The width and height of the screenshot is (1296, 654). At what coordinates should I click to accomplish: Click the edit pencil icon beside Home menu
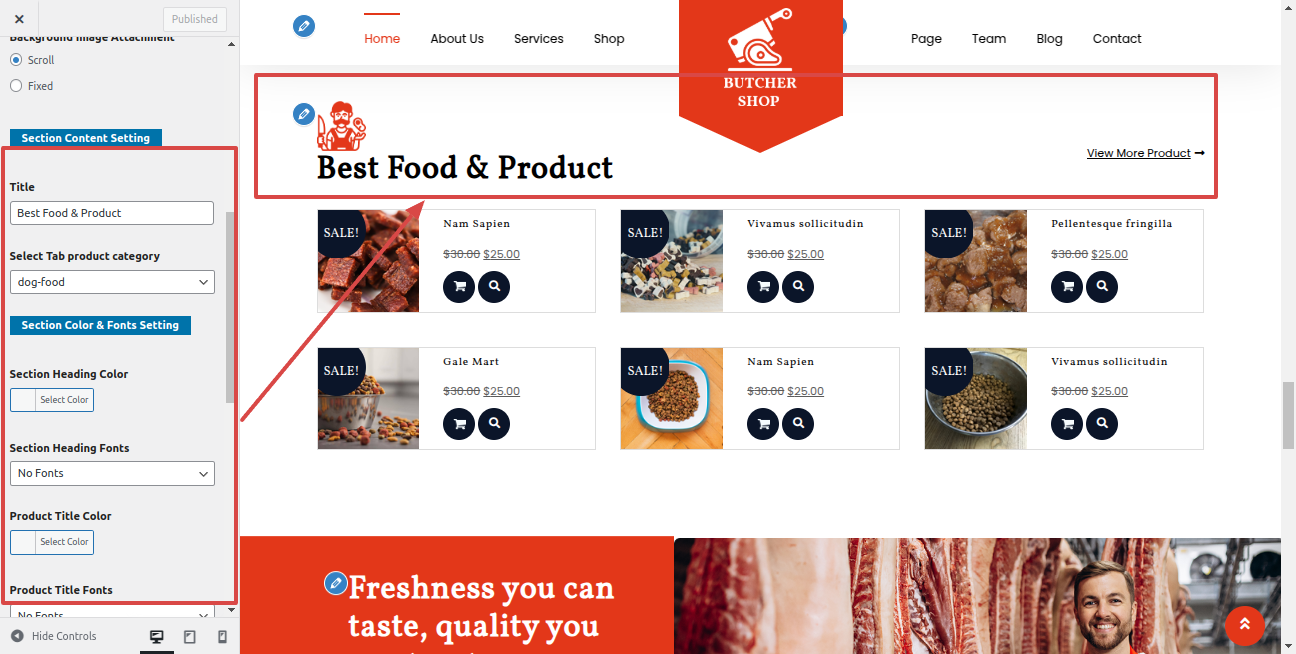[304, 27]
